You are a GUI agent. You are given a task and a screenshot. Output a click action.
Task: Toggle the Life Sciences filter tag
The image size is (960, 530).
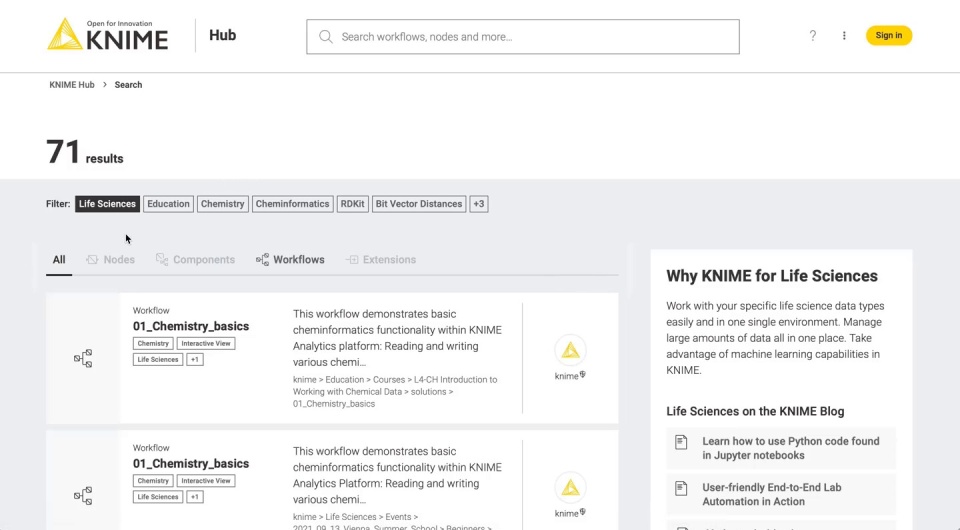(107, 204)
